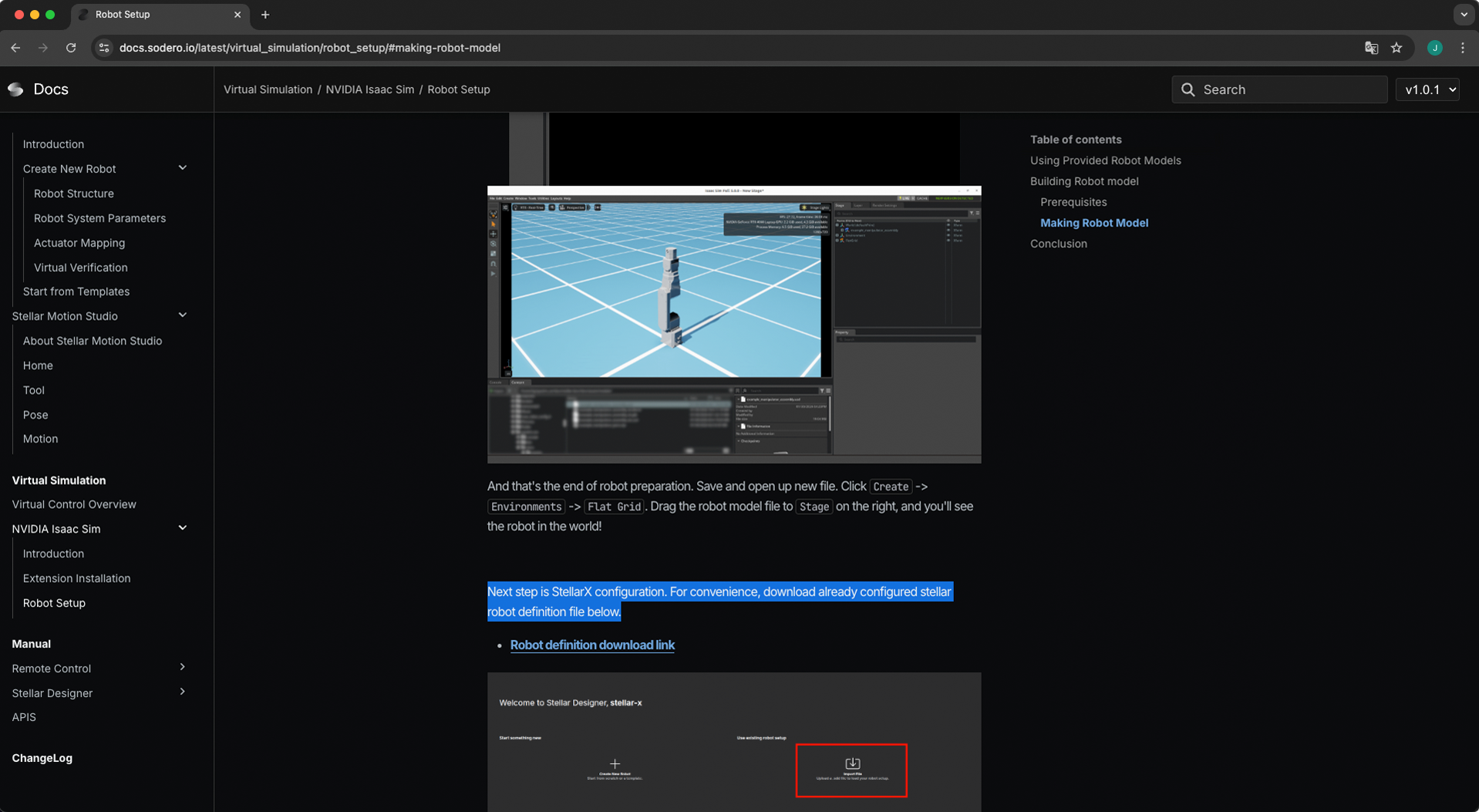Open the Chrome three-dot menu
Image resolution: width=1479 pixels, height=812 pixels.
[1463, 48]
